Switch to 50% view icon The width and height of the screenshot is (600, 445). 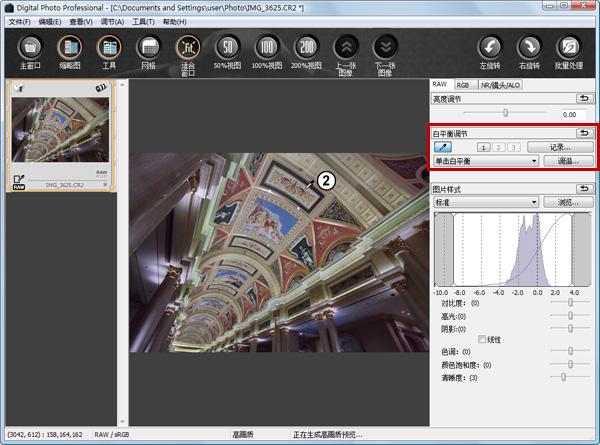pyautogui.click(x=227, y=48)
